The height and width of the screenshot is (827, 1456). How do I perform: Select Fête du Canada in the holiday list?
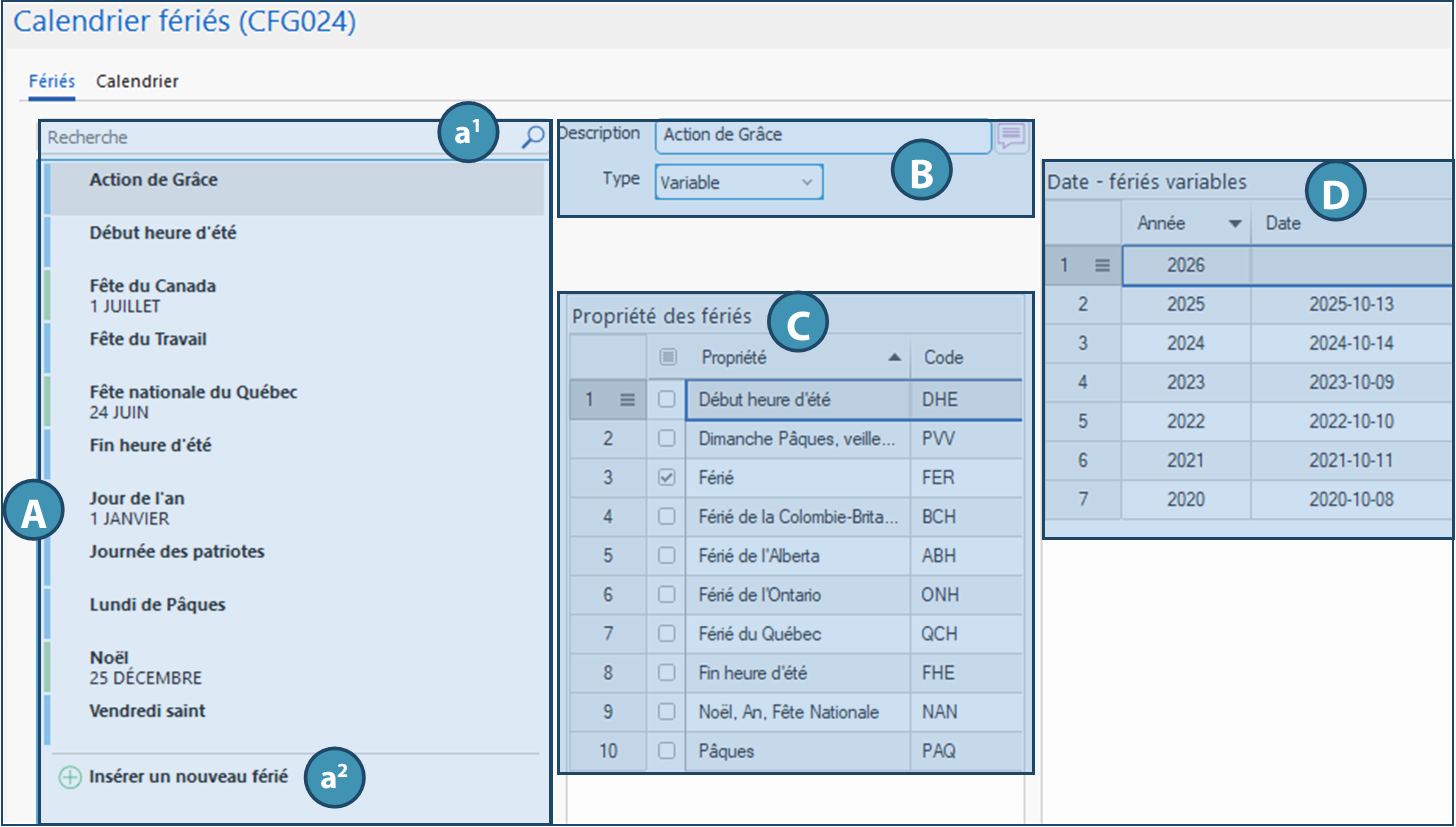[152, 295]
